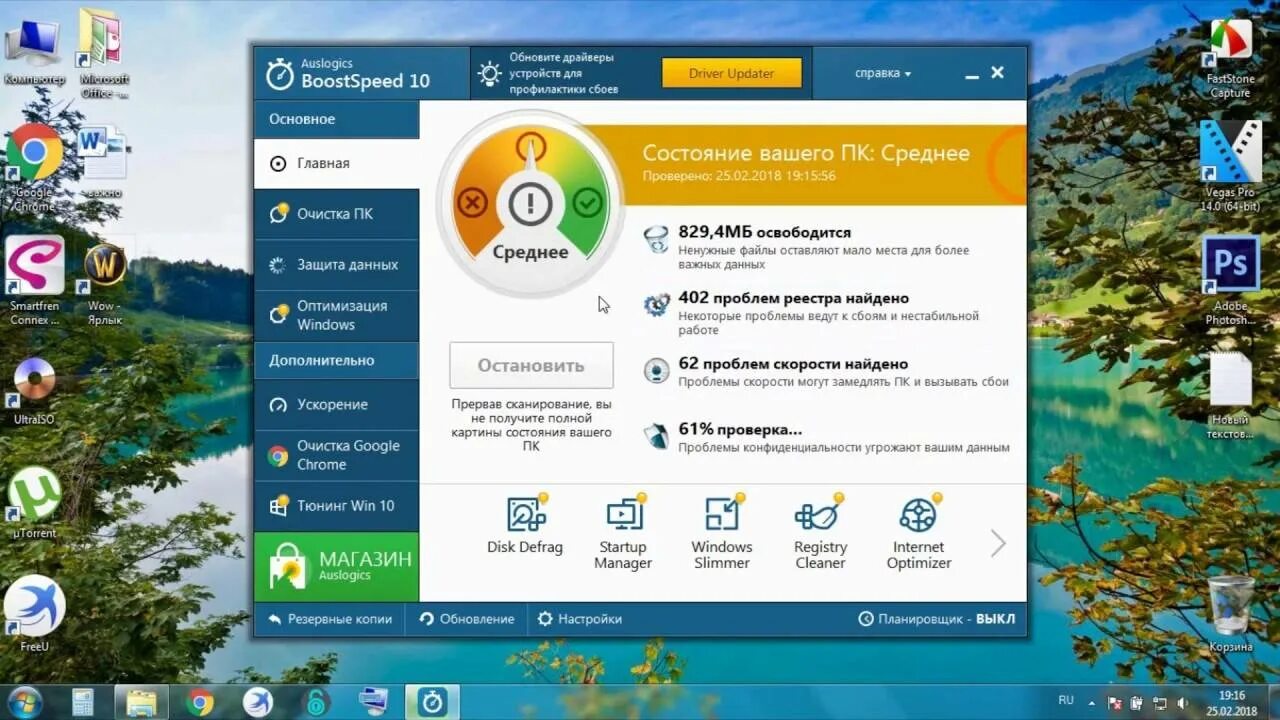Click the red X gauge indicator

coord(471,204)
